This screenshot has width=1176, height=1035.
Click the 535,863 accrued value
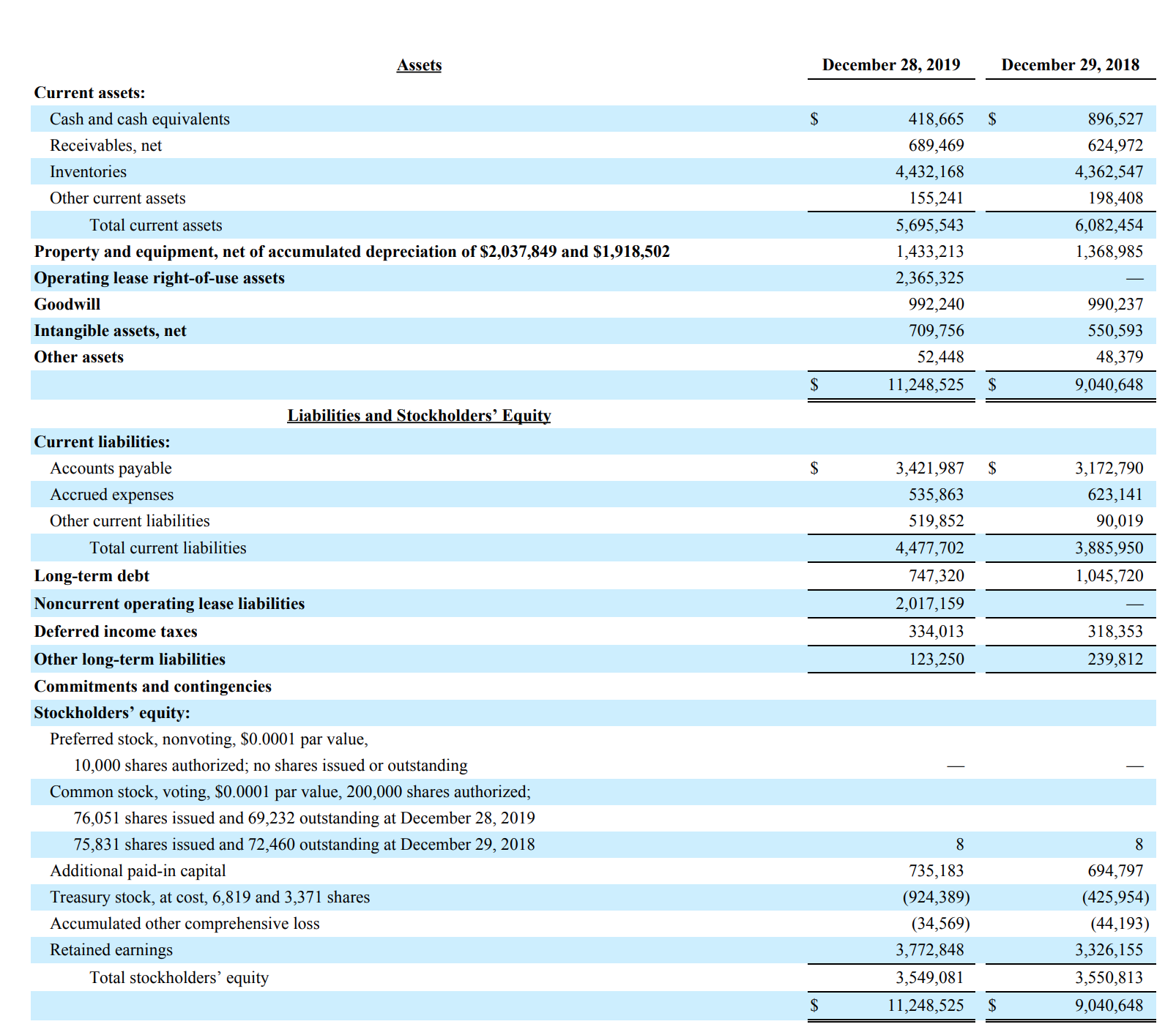[936, 495]
